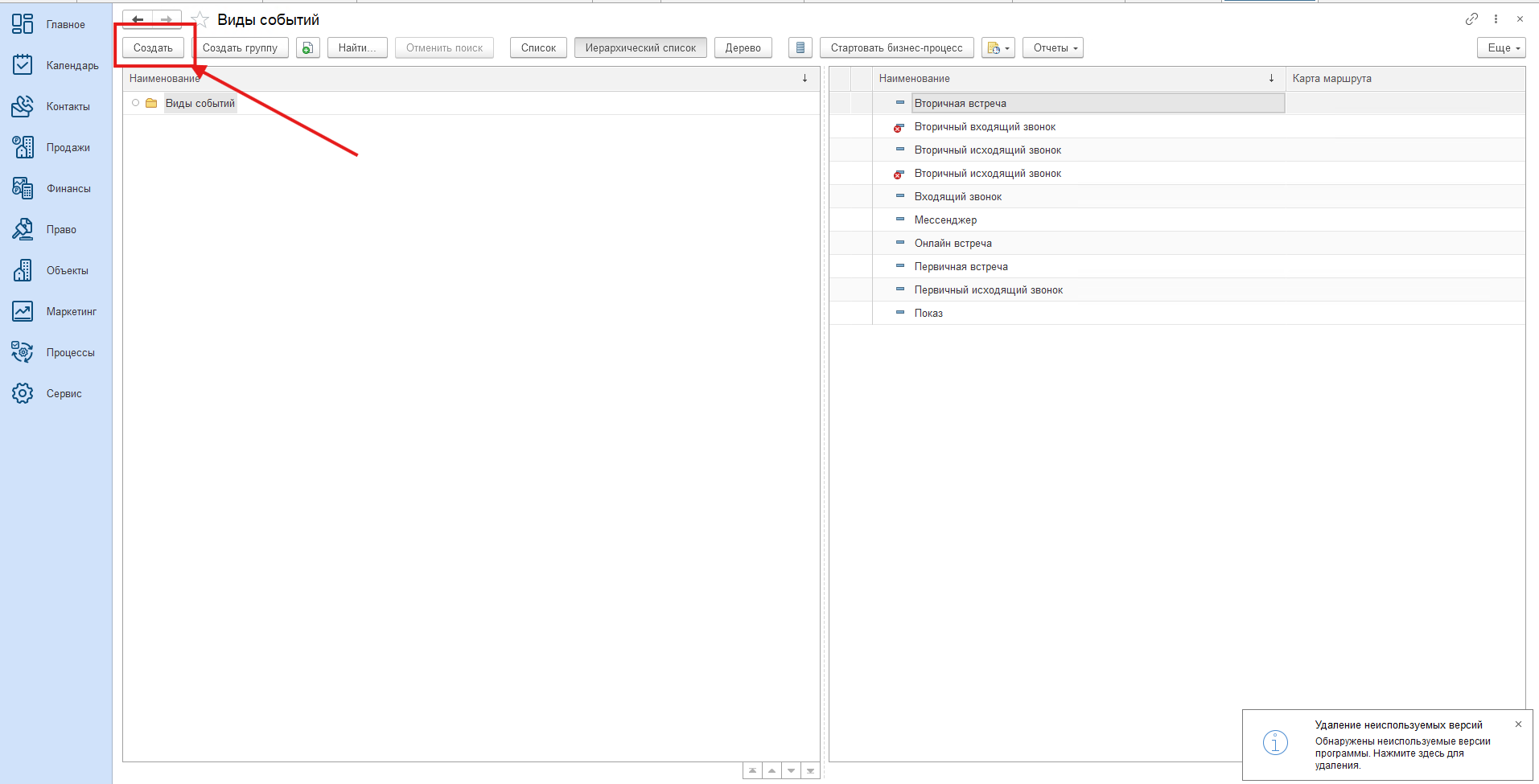
Task: Click Стартовать бизнес-процесс button
Action: coord(896,48)
